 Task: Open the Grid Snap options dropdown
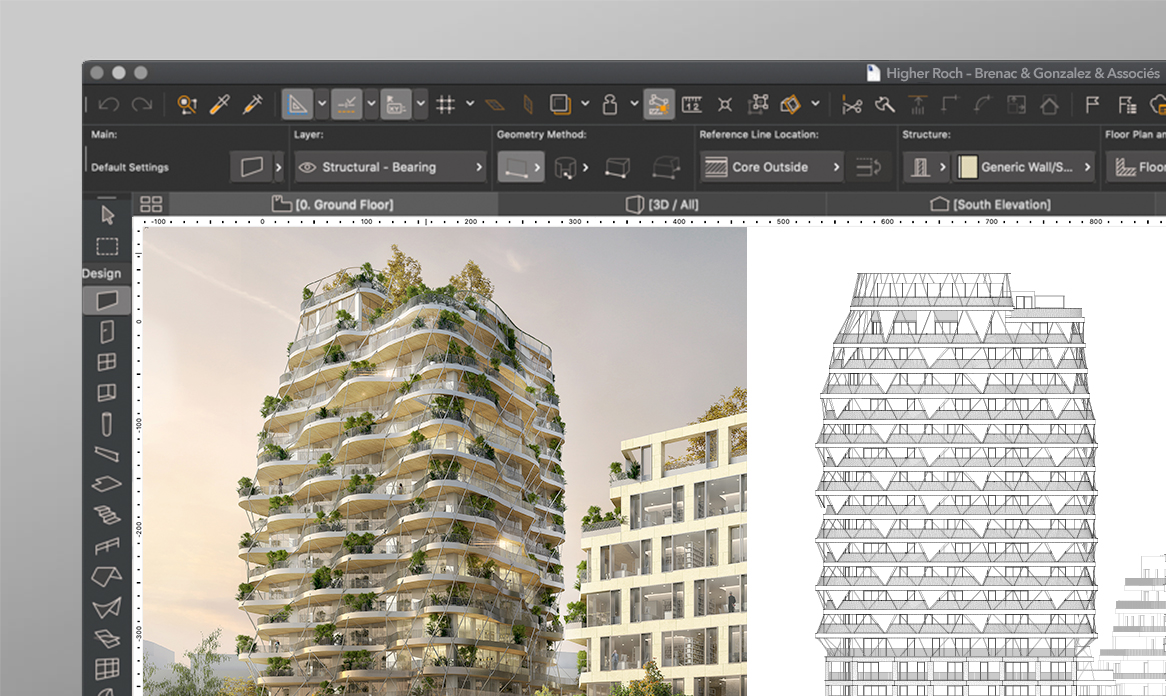[x=470, y=104]
